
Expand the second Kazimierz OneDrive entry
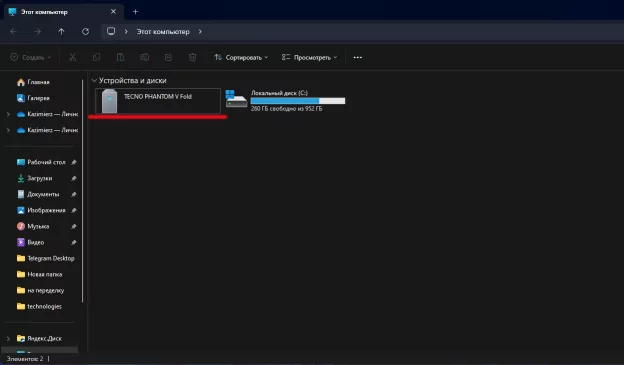click(x=8, y=130)
